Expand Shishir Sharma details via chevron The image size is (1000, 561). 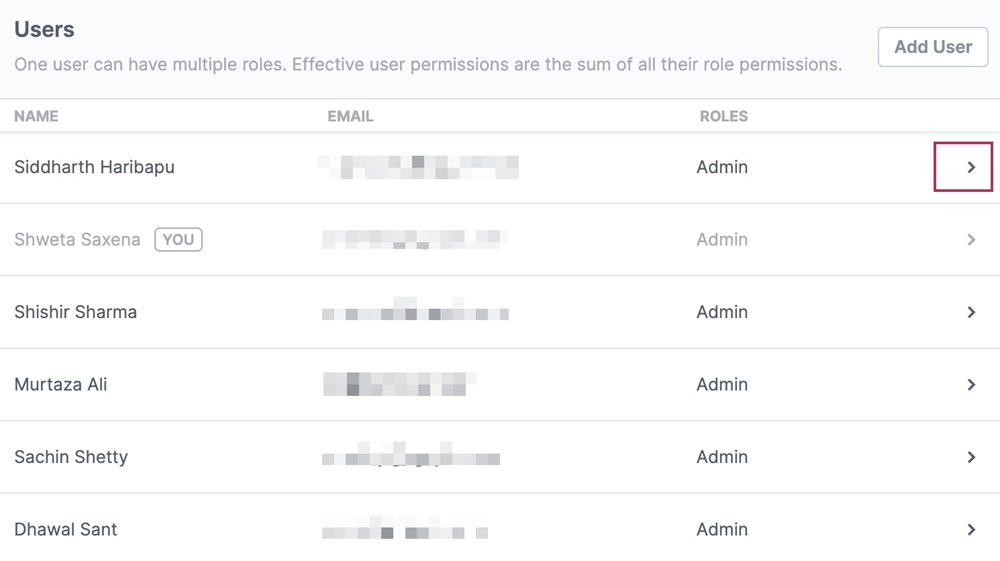[971, 312]
